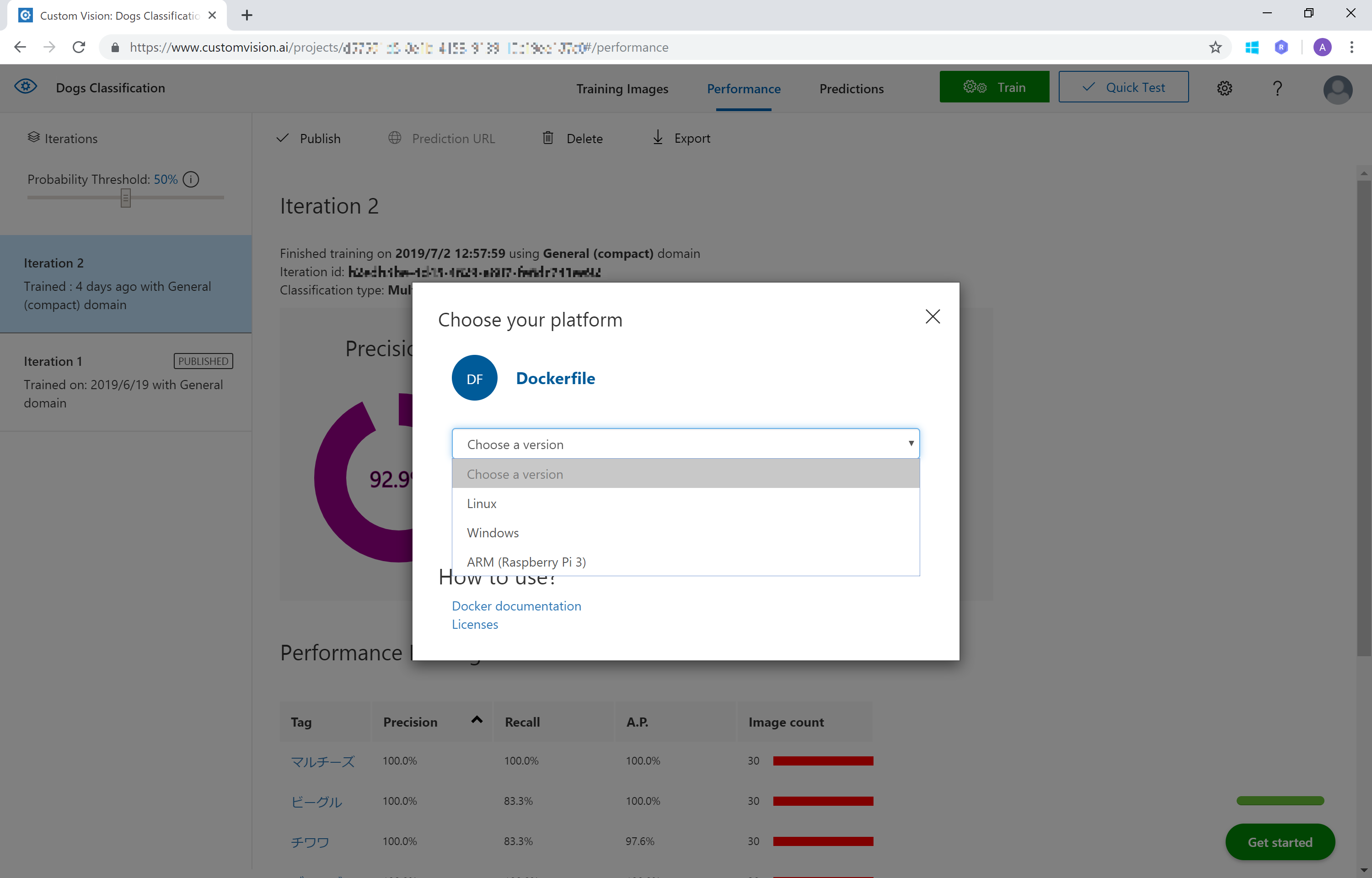Switch to Training Images tab
Viewport: 1372px width, 878px height.
pyautogui.click(x=622, y=88)
